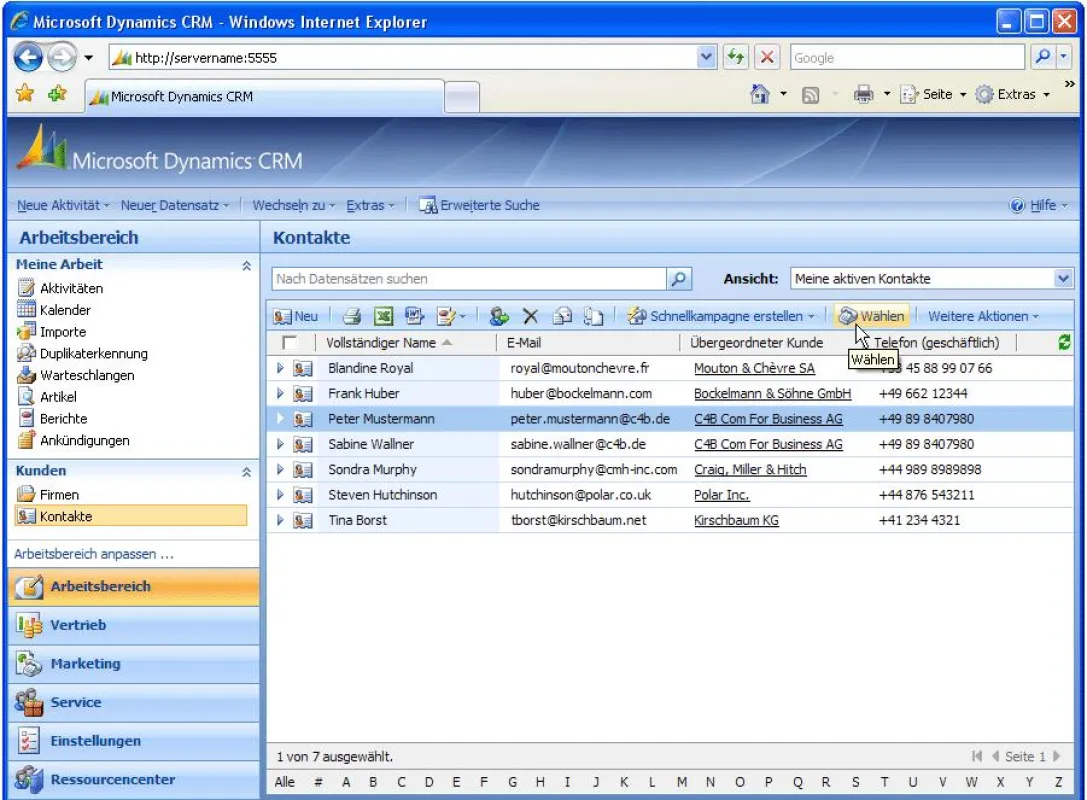The image size is (1087, 800).
Task: Click the browser RSS feeds icon
Action: coord(810,95)
